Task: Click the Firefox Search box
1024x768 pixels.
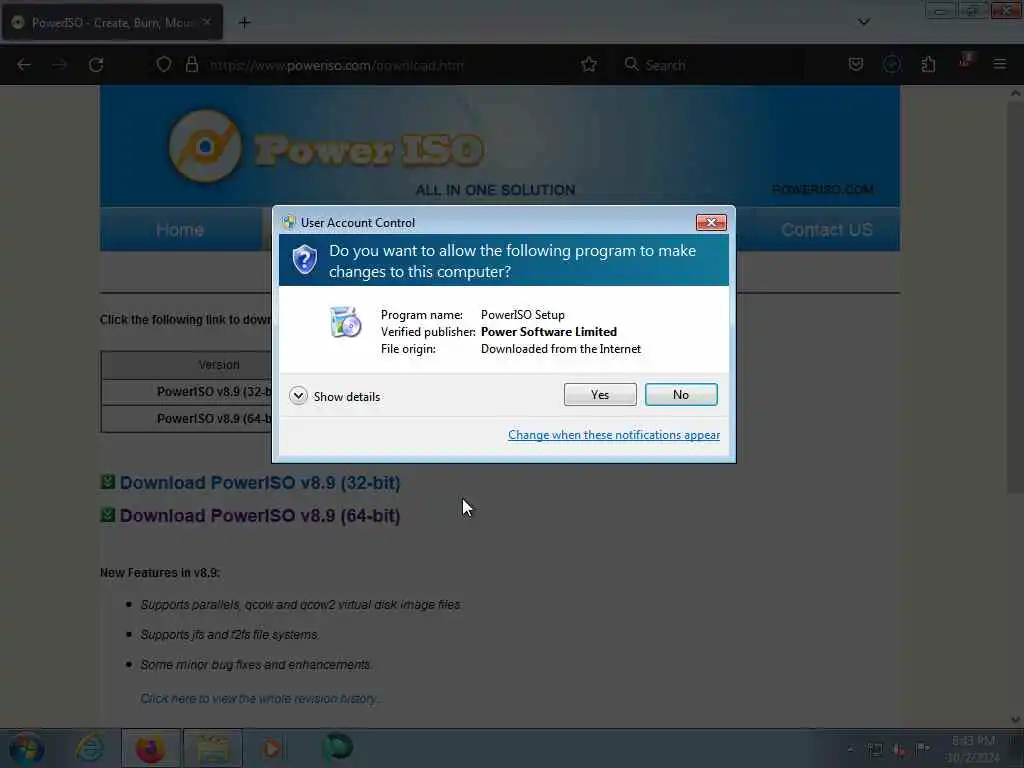Action: click(712, 65)
